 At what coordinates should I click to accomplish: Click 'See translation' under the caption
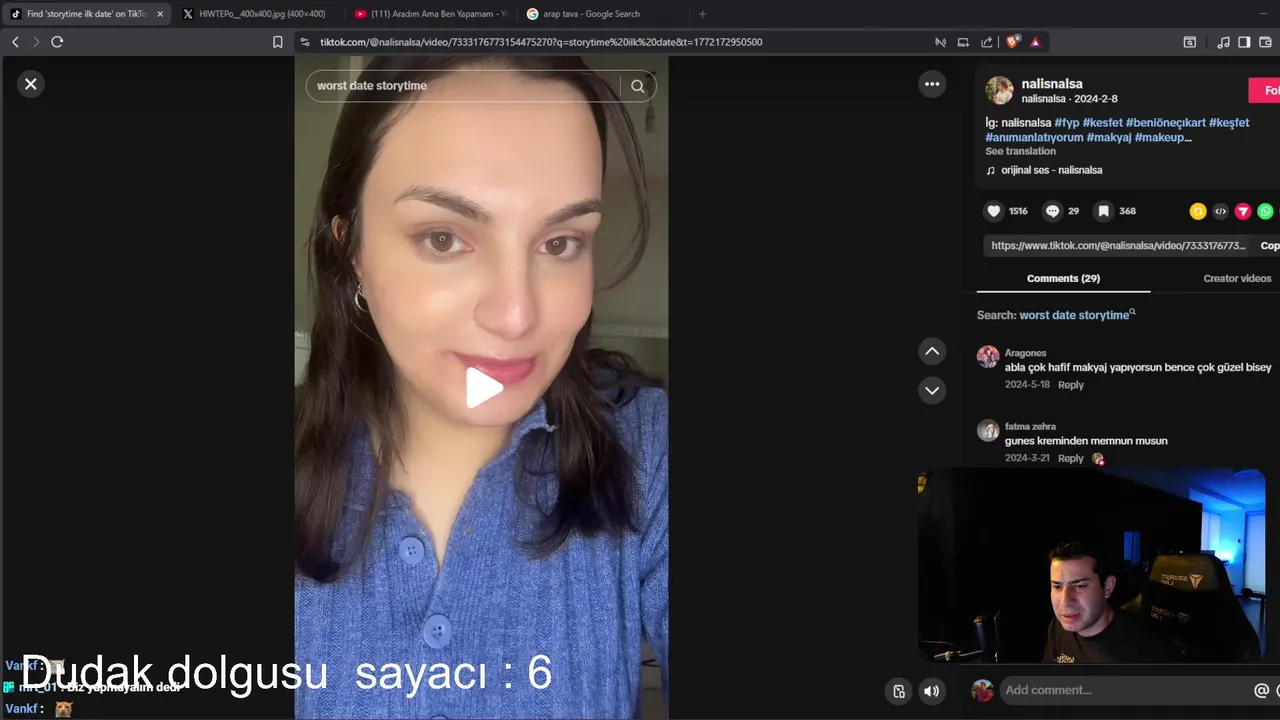point(1020,151)
